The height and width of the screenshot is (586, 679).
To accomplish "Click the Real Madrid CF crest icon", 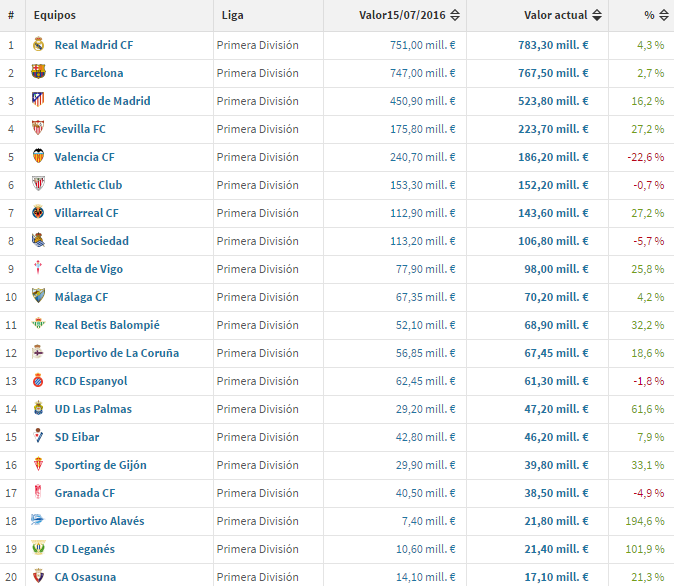I will 39,44.
